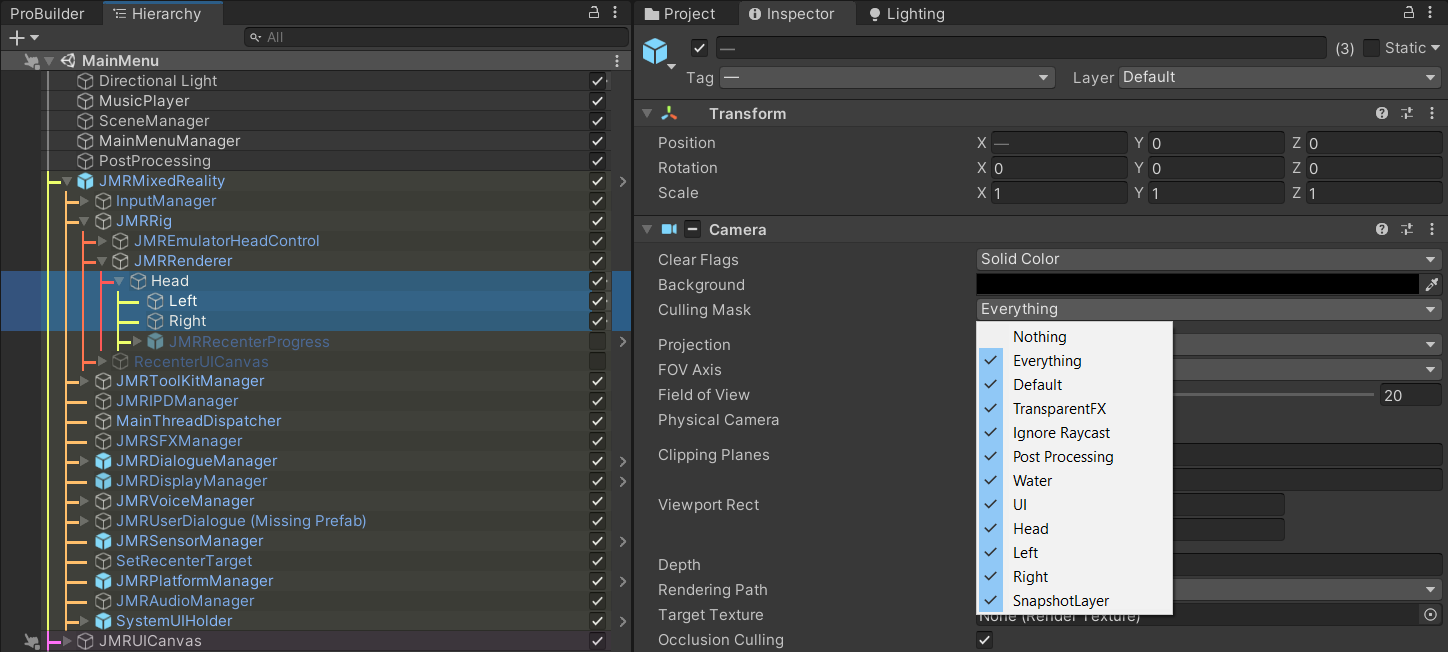This screenshot has height=652, width=1448.
Task: Open the Transform component help icon
Action: [x=1382, y=114]
